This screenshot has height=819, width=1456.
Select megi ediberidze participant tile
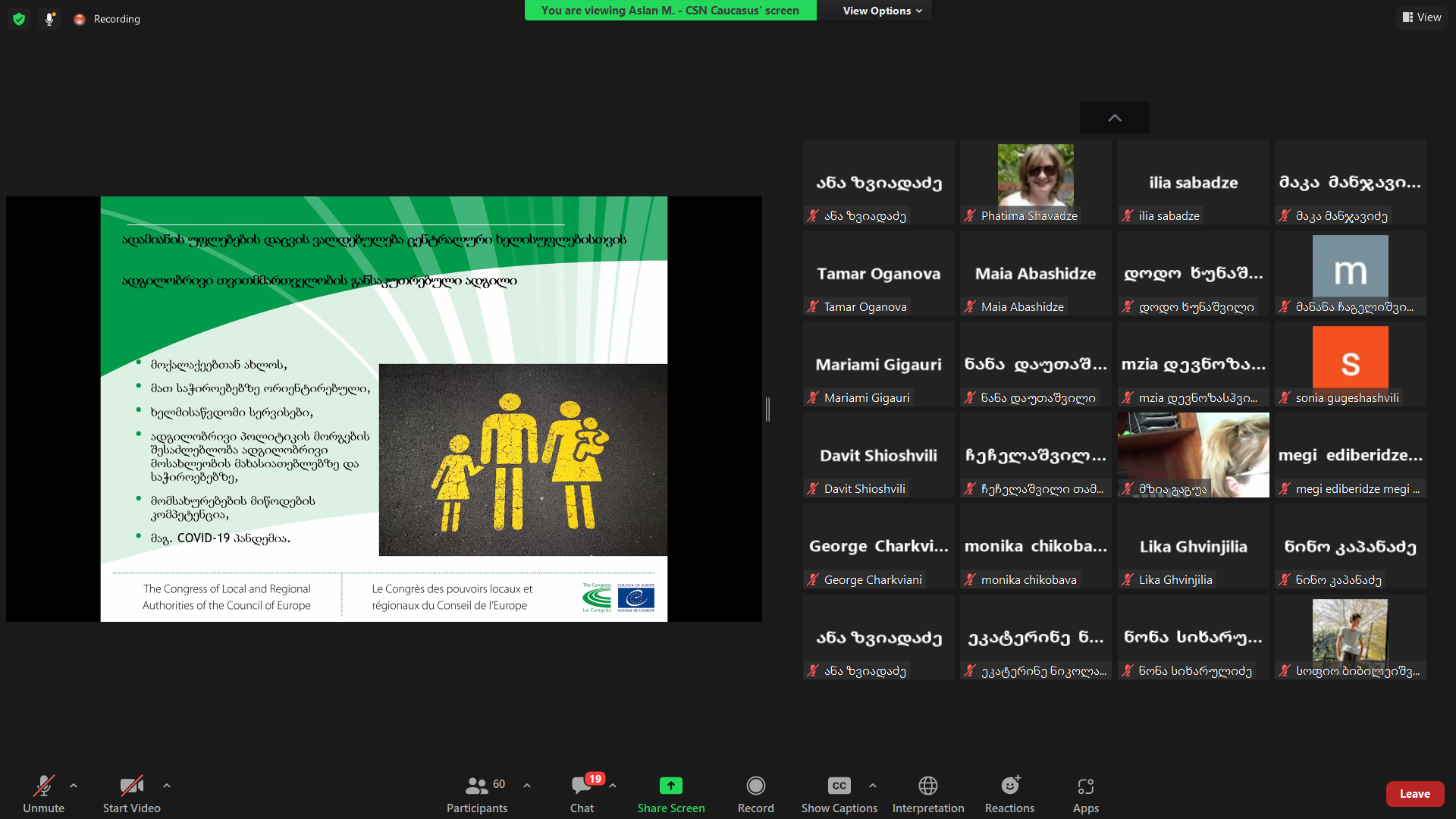click(x=1351, y=455)
